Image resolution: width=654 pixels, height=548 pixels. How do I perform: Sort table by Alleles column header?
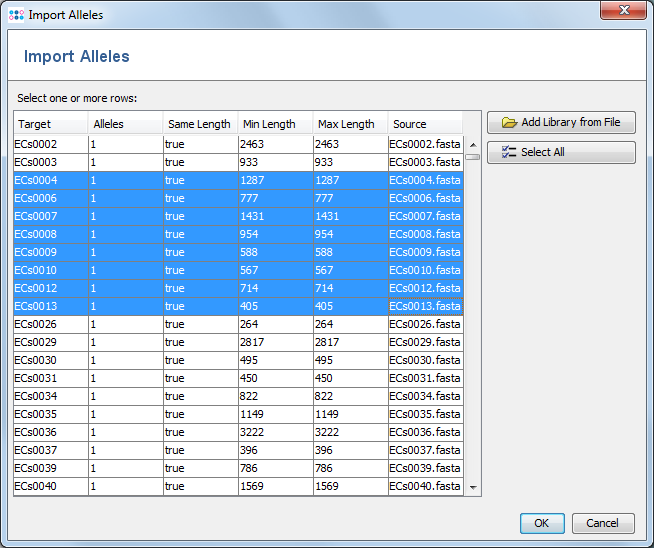[125, 124]
